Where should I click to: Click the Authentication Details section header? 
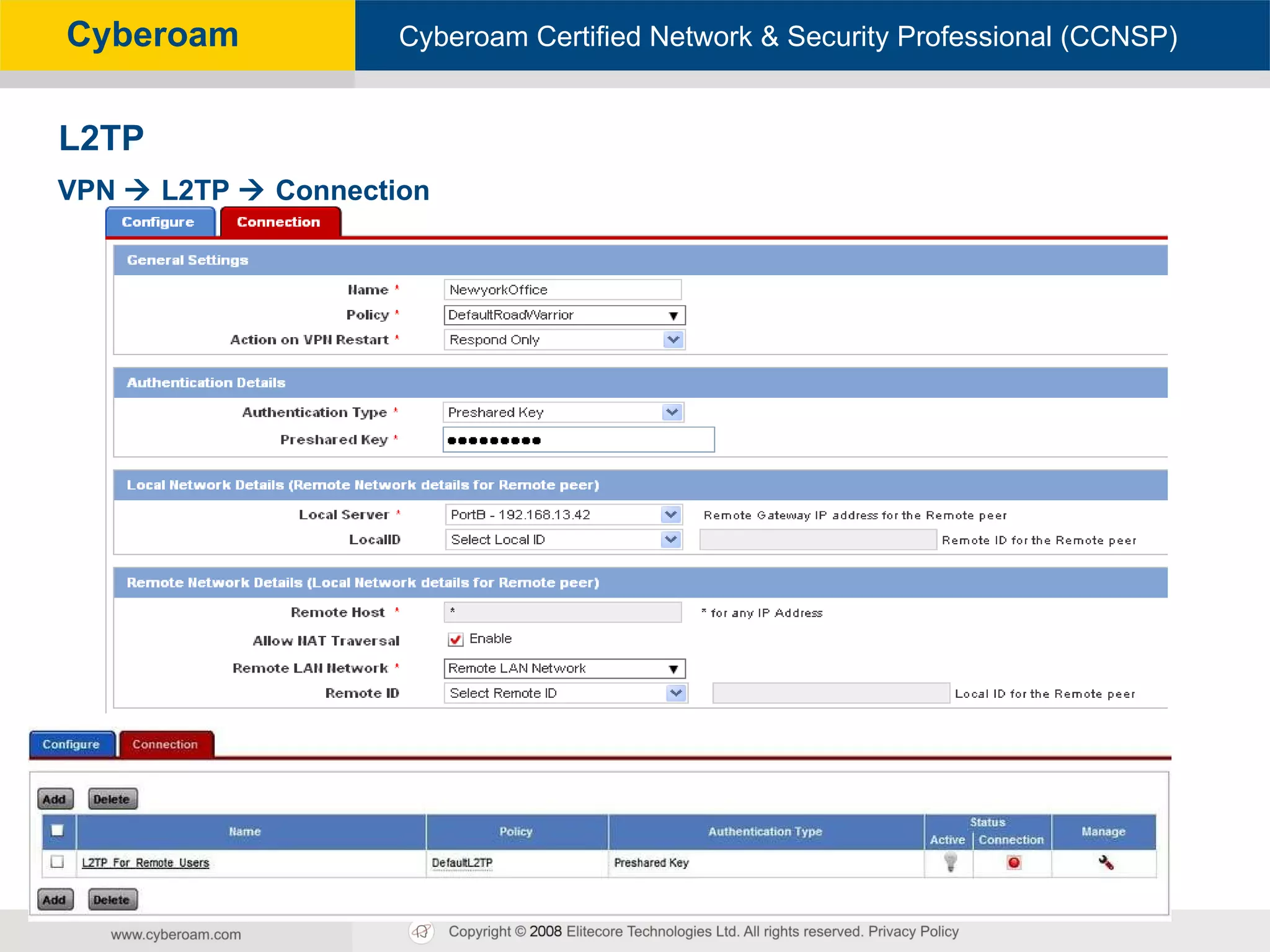tap(641, 382)
